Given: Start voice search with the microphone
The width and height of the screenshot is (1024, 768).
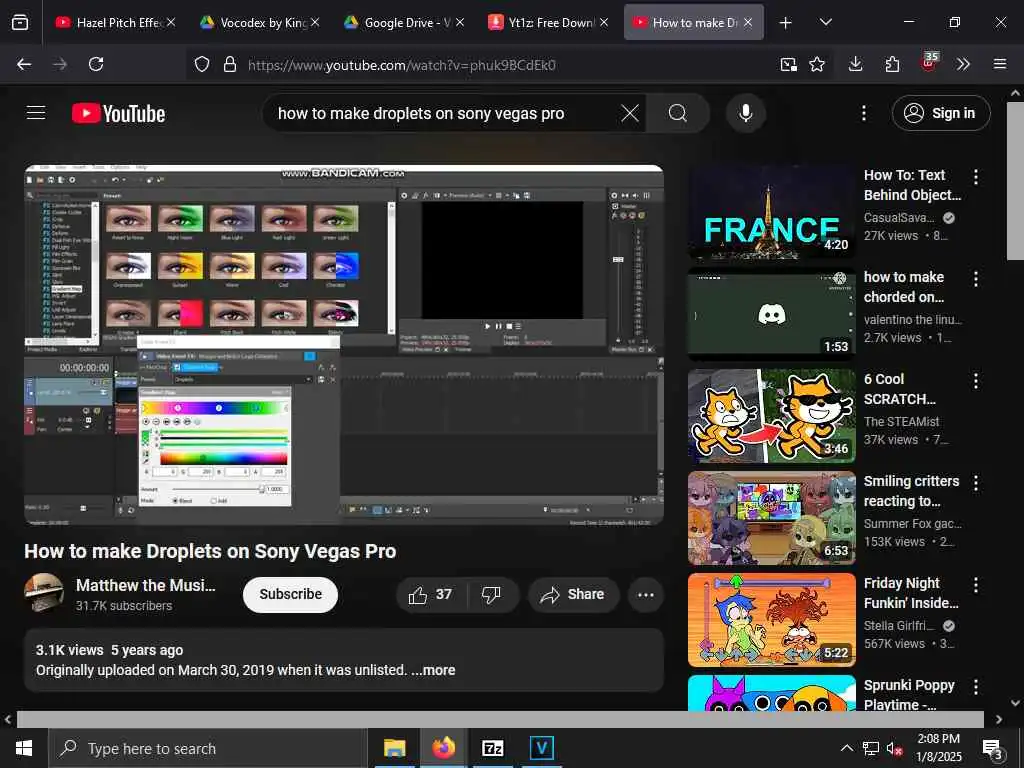Looking at the screenshot, I should coord(745,113).
